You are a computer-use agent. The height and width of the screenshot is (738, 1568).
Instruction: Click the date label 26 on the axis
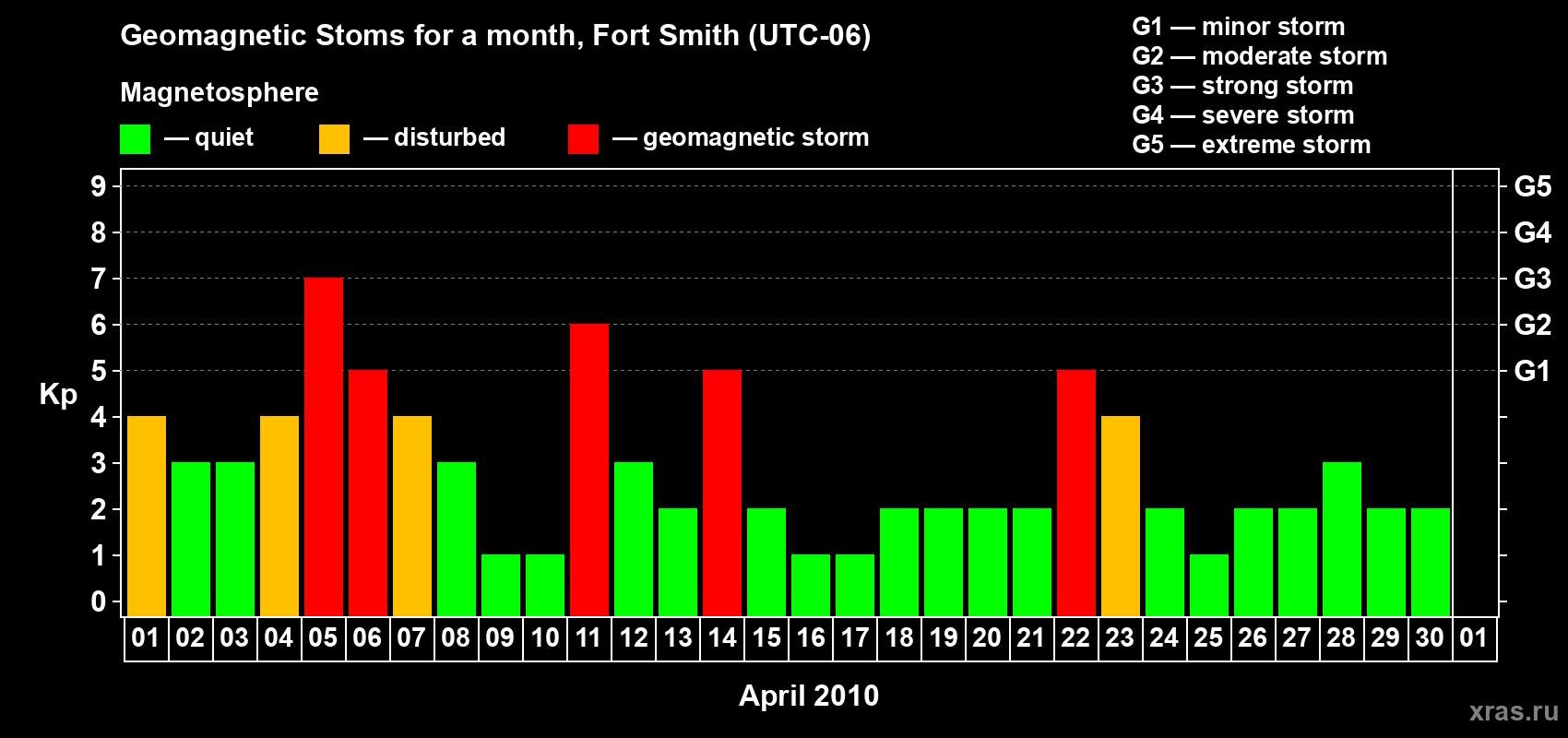(x=1253, y=638)
